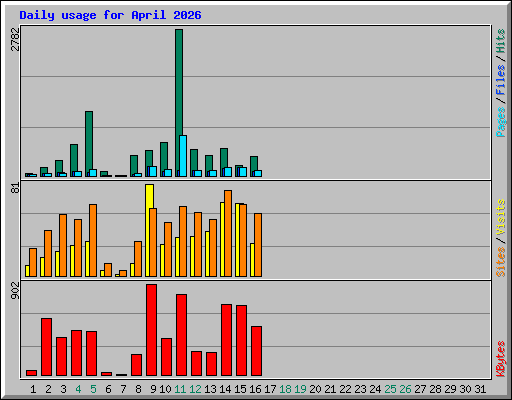
Task: Click the 'Daily usage for April 2026' title
Action: (x=110, y=15)
